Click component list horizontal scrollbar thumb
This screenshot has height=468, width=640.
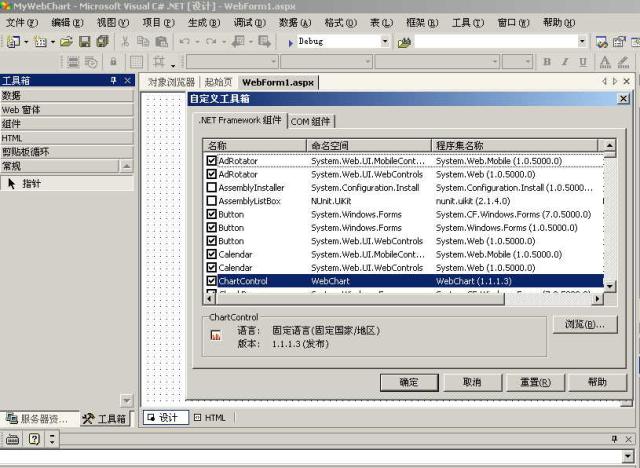pos(360,299)
